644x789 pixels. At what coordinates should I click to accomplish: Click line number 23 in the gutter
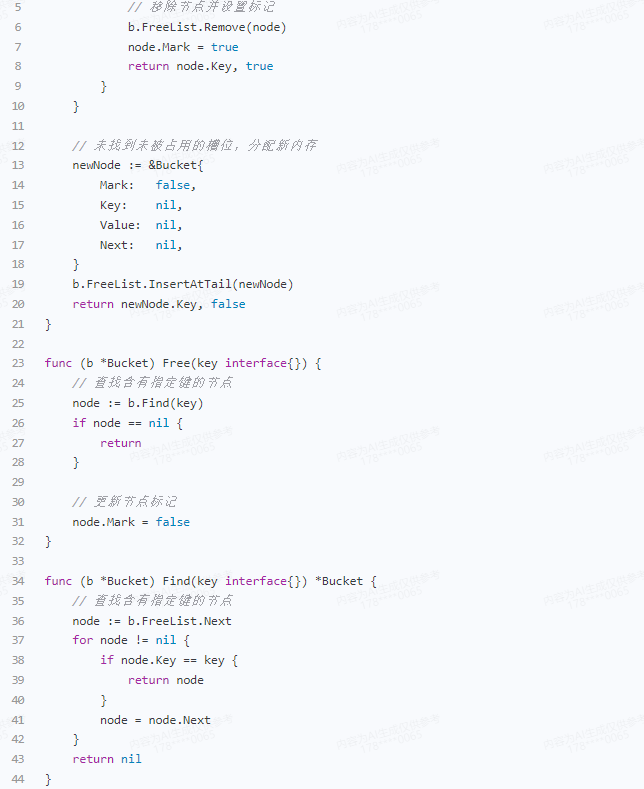tap(18, 363)
